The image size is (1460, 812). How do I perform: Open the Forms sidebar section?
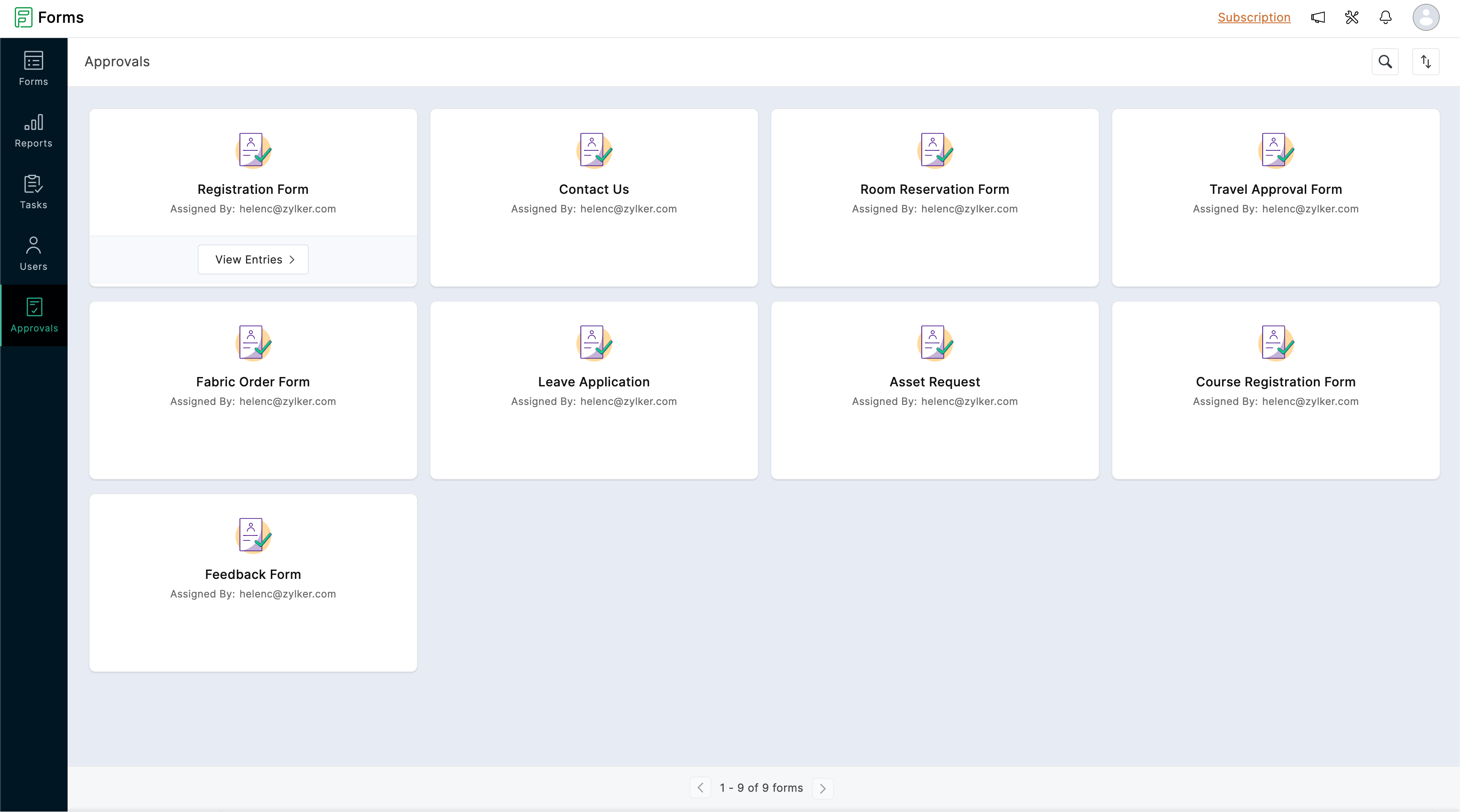click(x=33, y=68)
